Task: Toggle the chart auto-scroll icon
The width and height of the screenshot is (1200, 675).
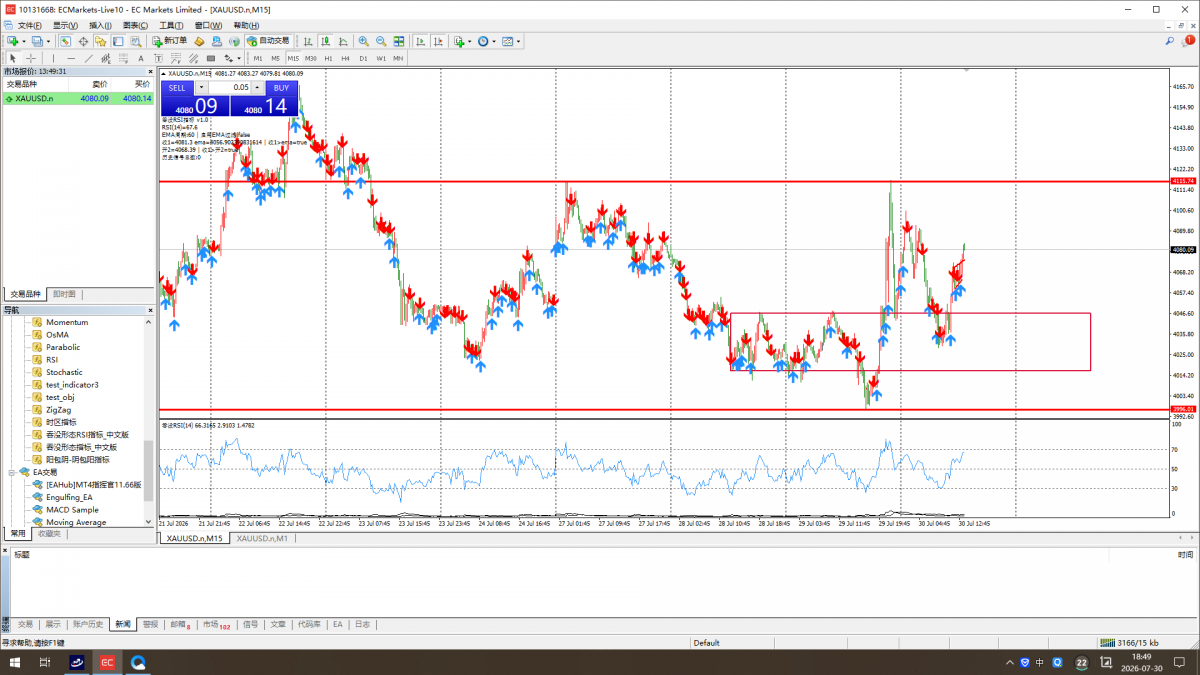Action: click(x=421, y=41)
